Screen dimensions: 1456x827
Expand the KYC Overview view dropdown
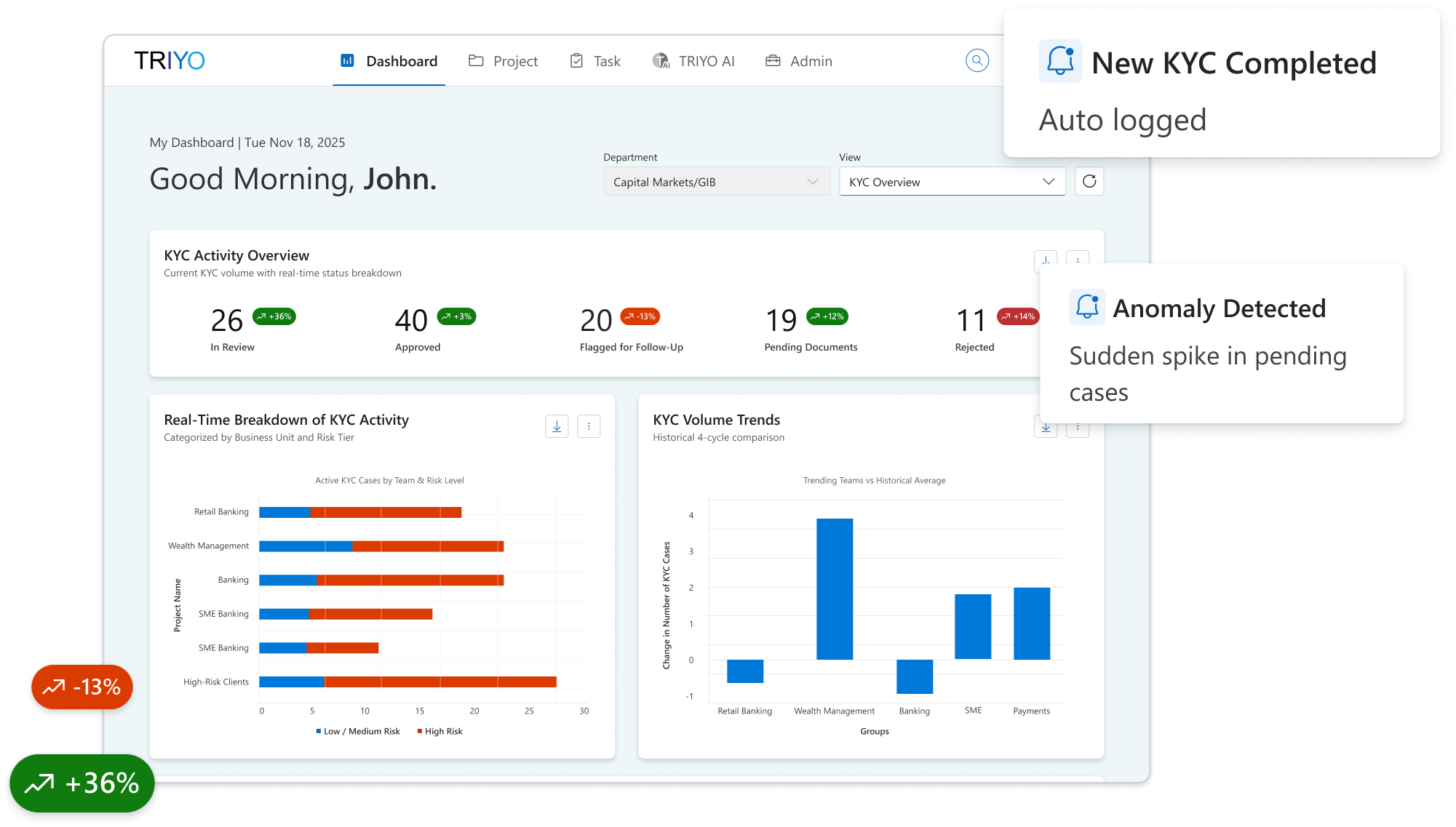tap(952, 182)
